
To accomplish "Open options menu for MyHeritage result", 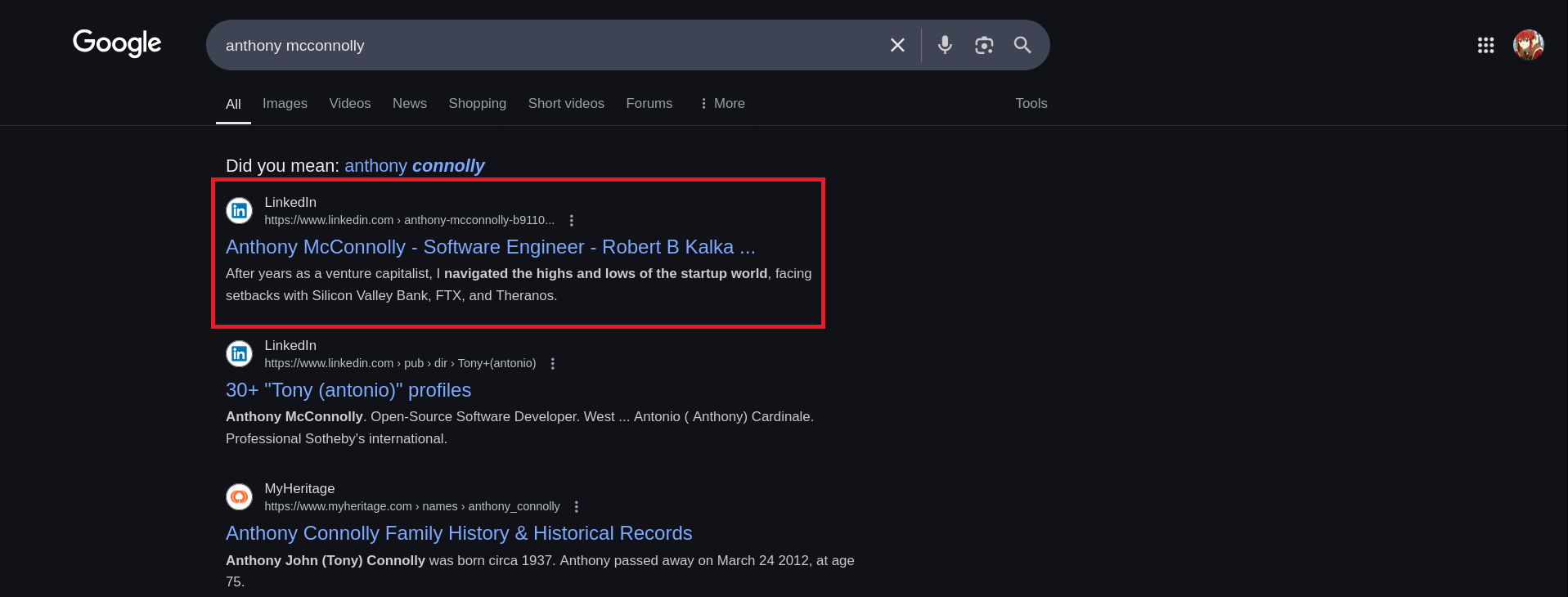I will click(577, 507).
